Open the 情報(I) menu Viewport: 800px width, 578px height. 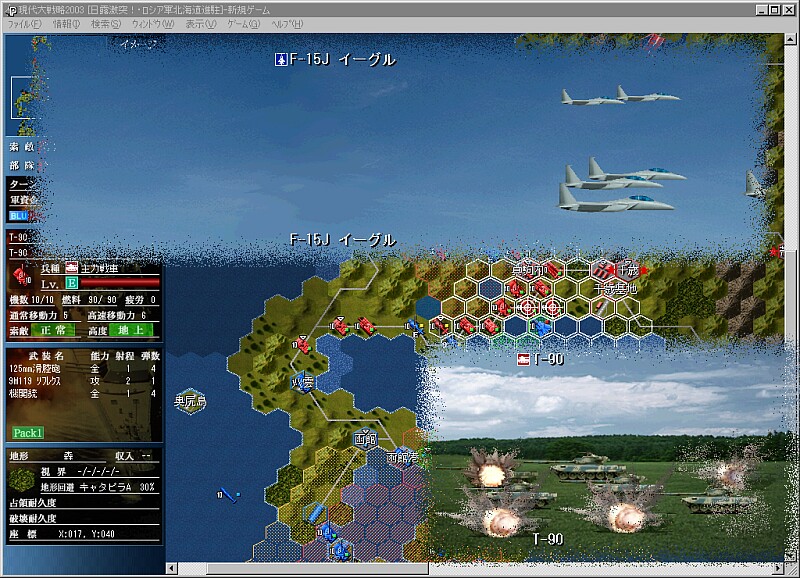point(66,24)
